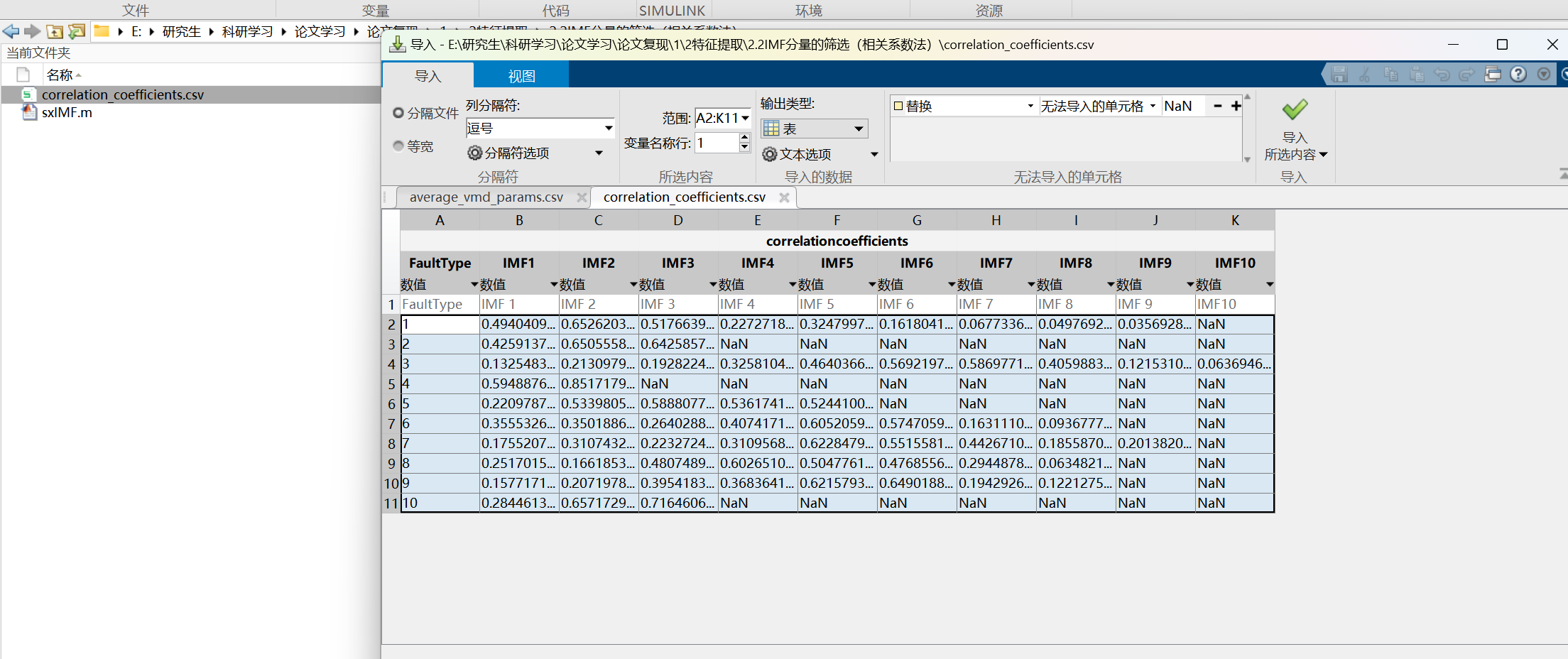Click the back arrow in folder toolbar
Viewport: 1568px width, 659px height.
pos(11,31)
